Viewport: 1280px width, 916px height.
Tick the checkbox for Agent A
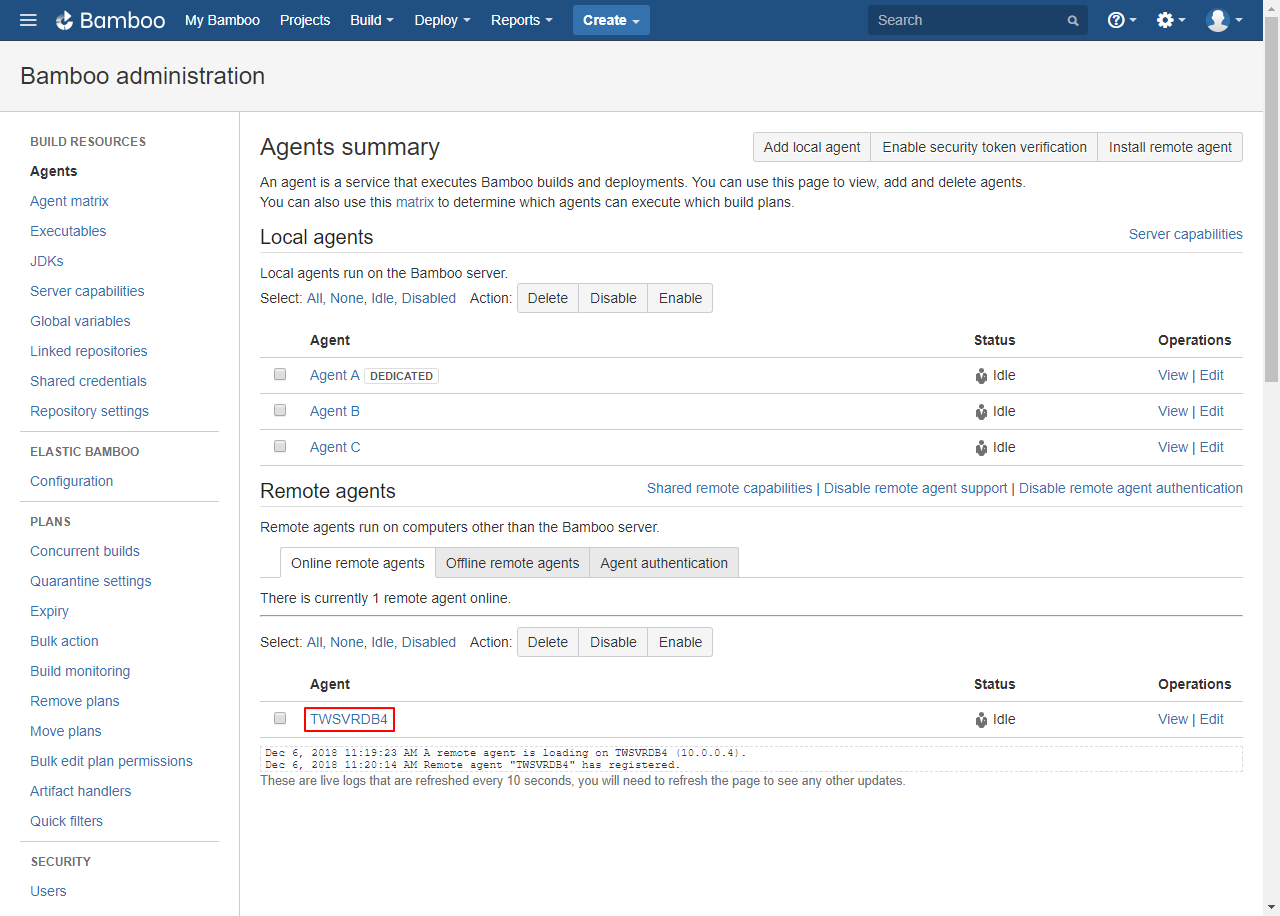(x=280, y=374)
